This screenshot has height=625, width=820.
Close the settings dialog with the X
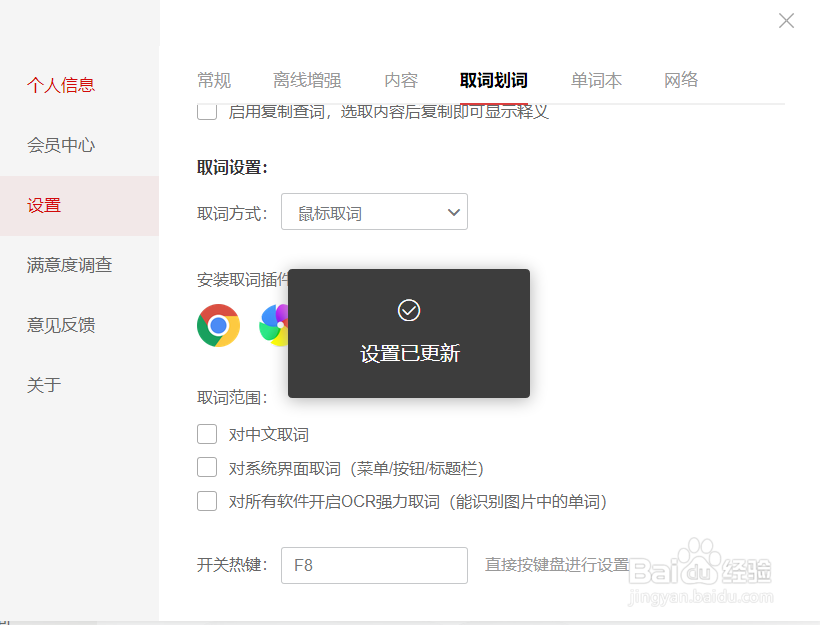click(x=786, y=20)
